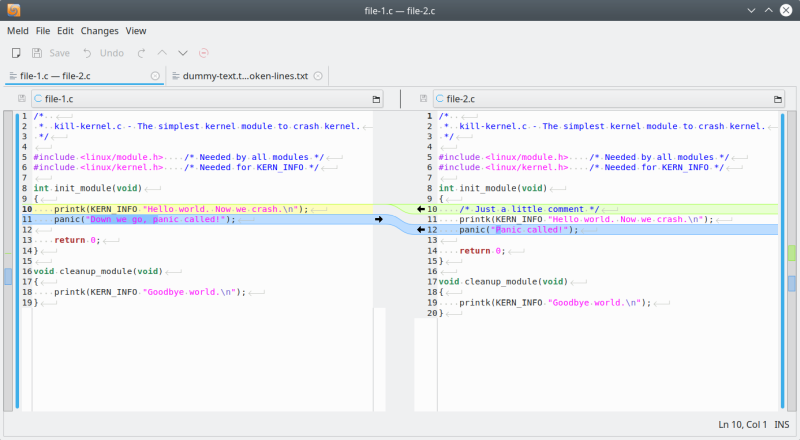This screenshot has width=800, height=440.
Task: Close the file-1.c — file-2.c tab
Action: click(x=154, y=76)
